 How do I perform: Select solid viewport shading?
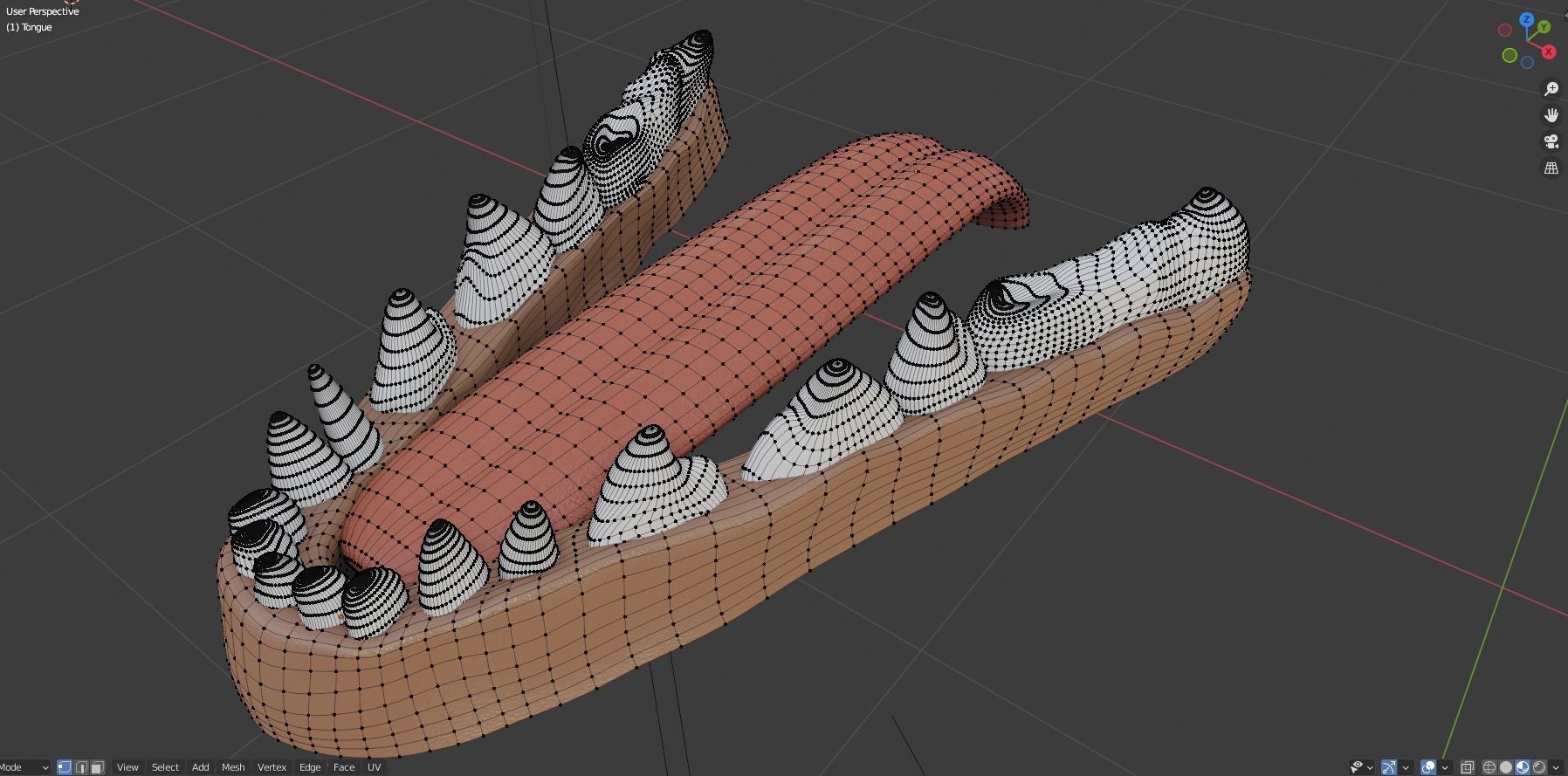click(1506, 767)
